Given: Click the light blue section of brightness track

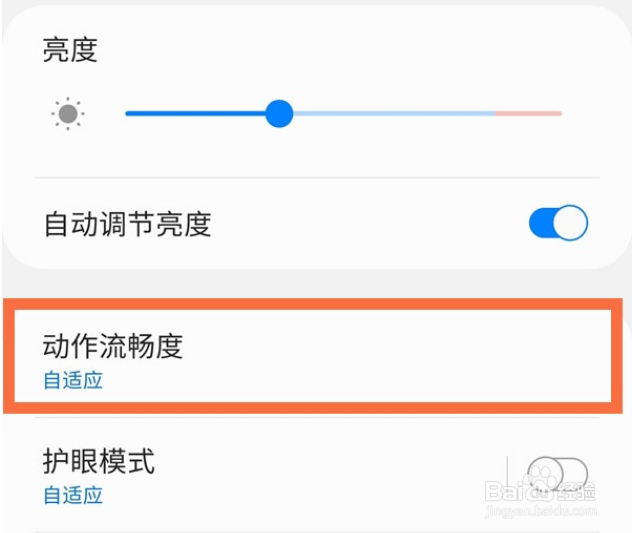Looking at the screenshot, I should (390, 114).
